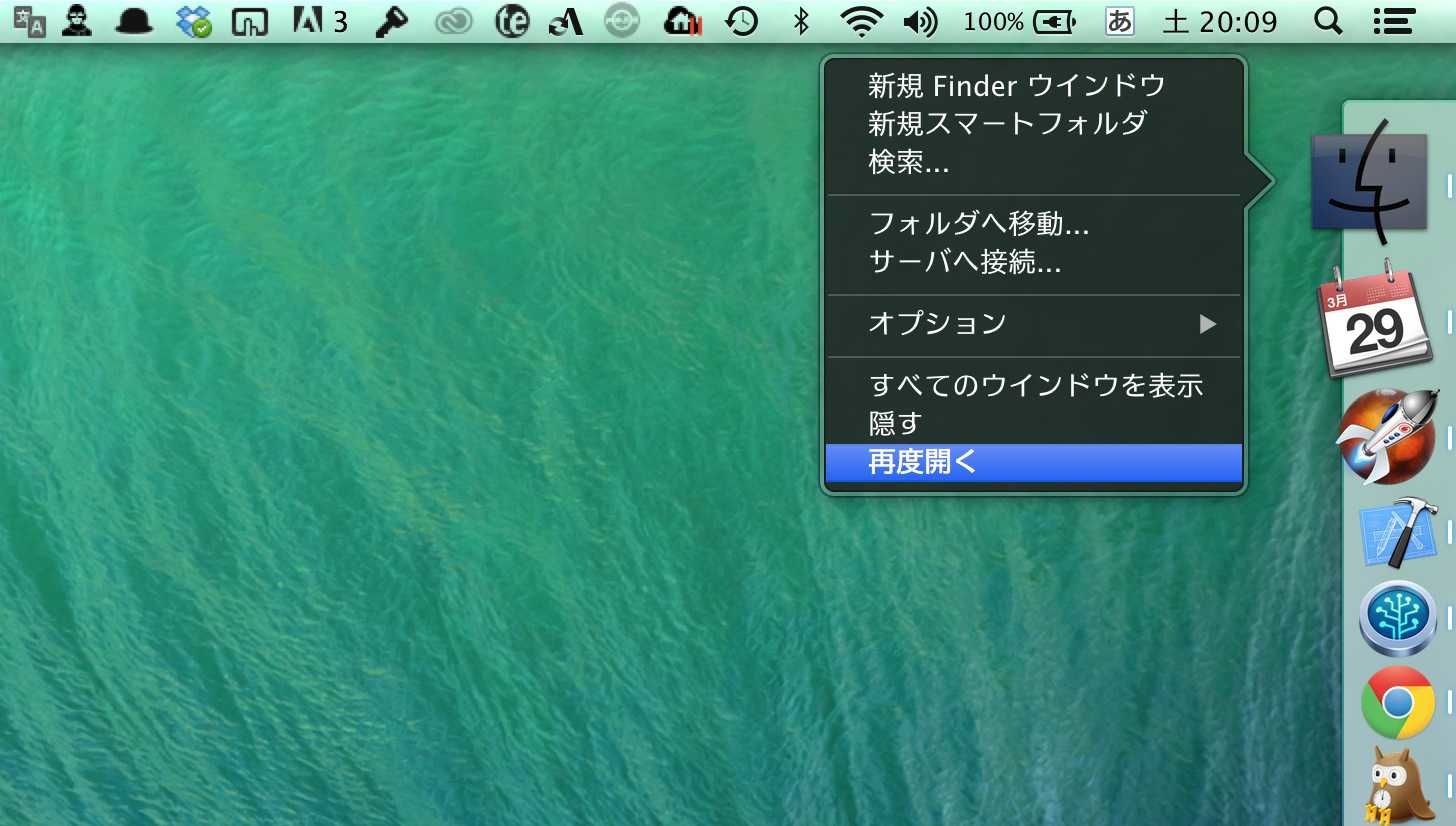1456x826 pixels.
Task: Click the TextExpander 'te' menu bar icon
Action: pyautogui.click(x=512, y=21)
